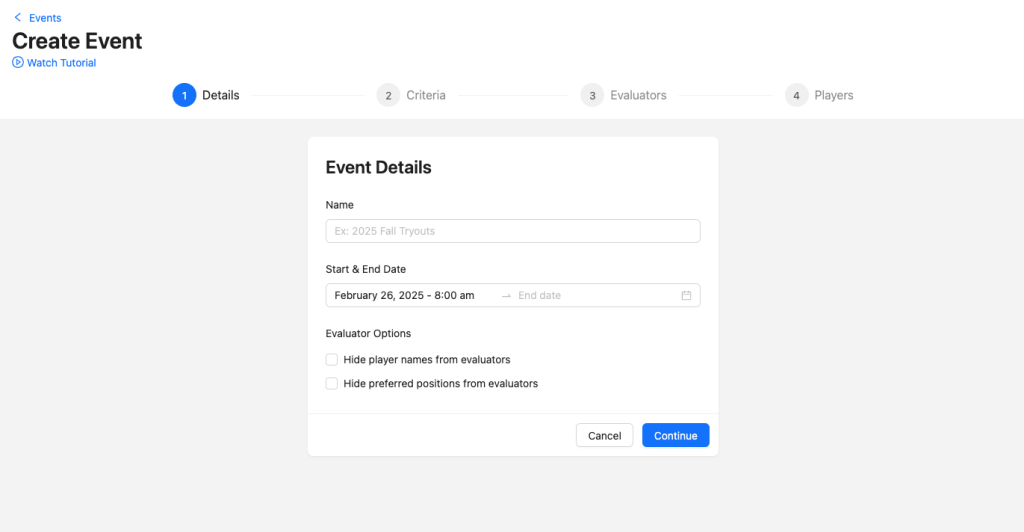Enable Hide player names from evaluators
The height and width of the screenshot is (532, 1024).
332,360
